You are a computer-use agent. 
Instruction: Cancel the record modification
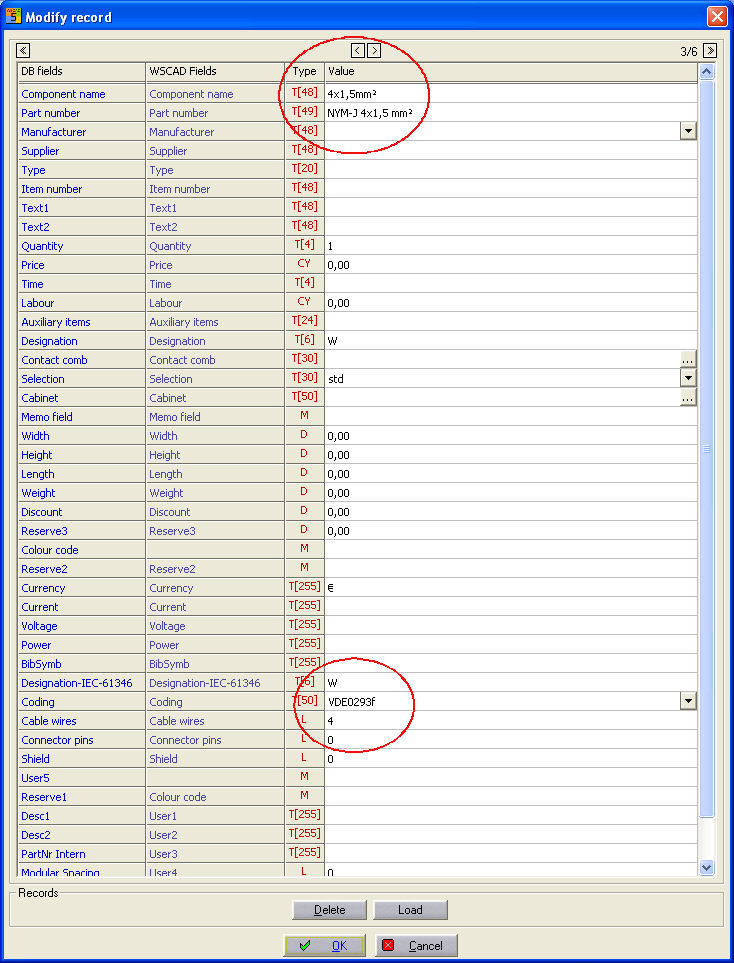tap(416, 946)
